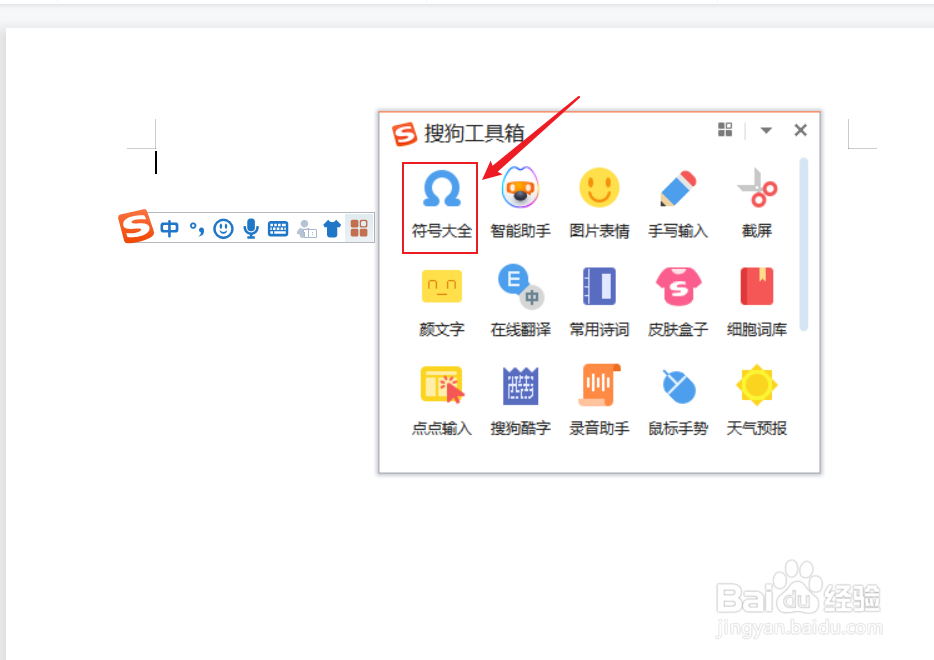Activate the 截屏 screenshot tool
Screen dimensions: 934x660
(x=756, y=205)
